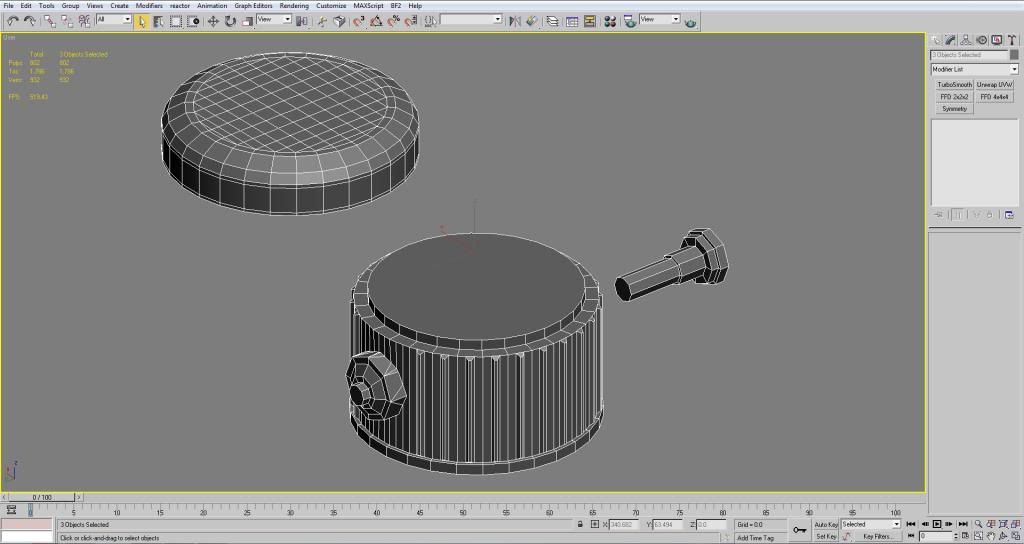This screenshot has width=1024, height=544.
Task: Toggle the Auto Key button
Action: (x=826, y=524)
